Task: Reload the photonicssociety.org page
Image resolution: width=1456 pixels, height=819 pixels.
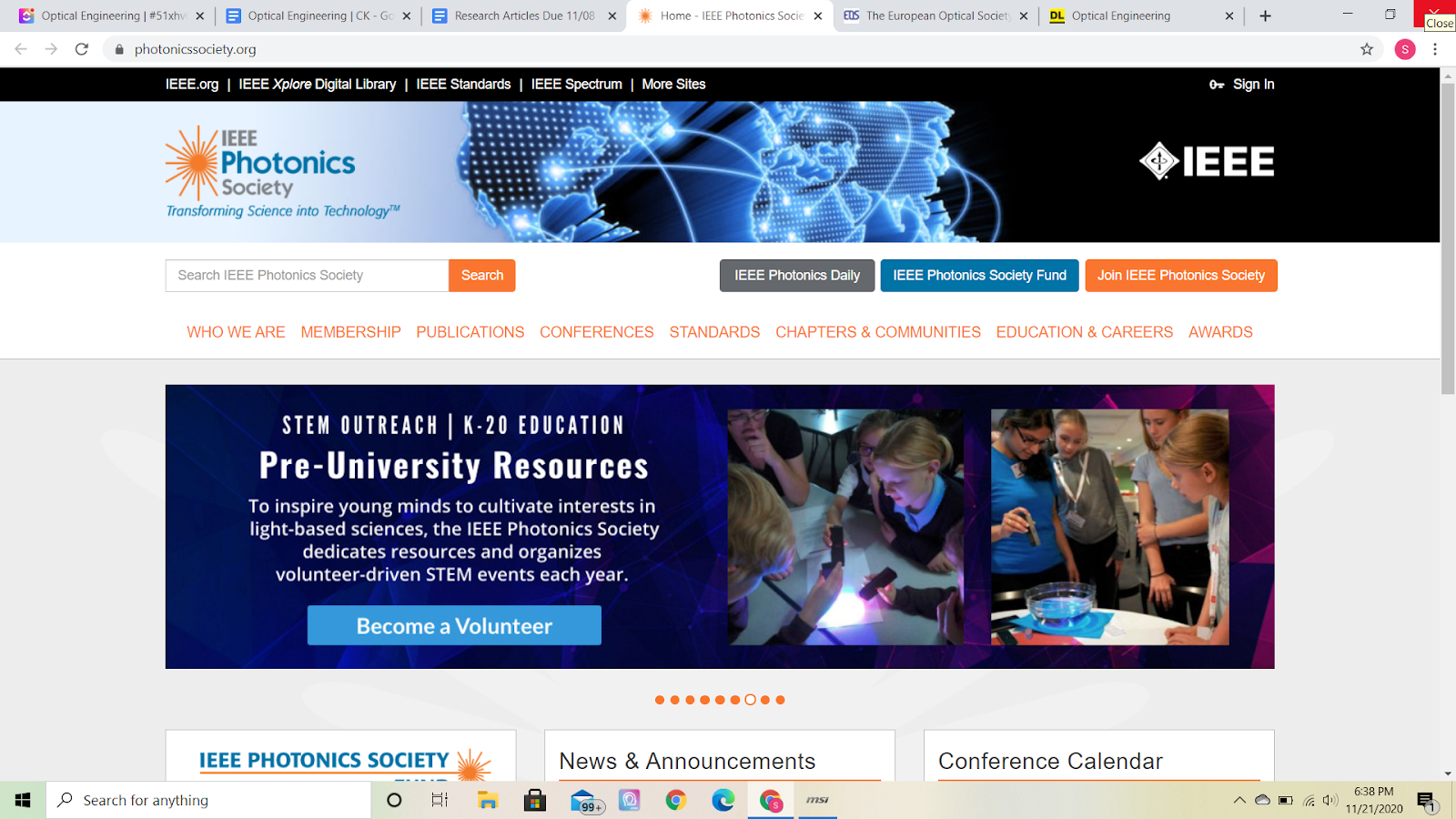Action: (82, 49)
